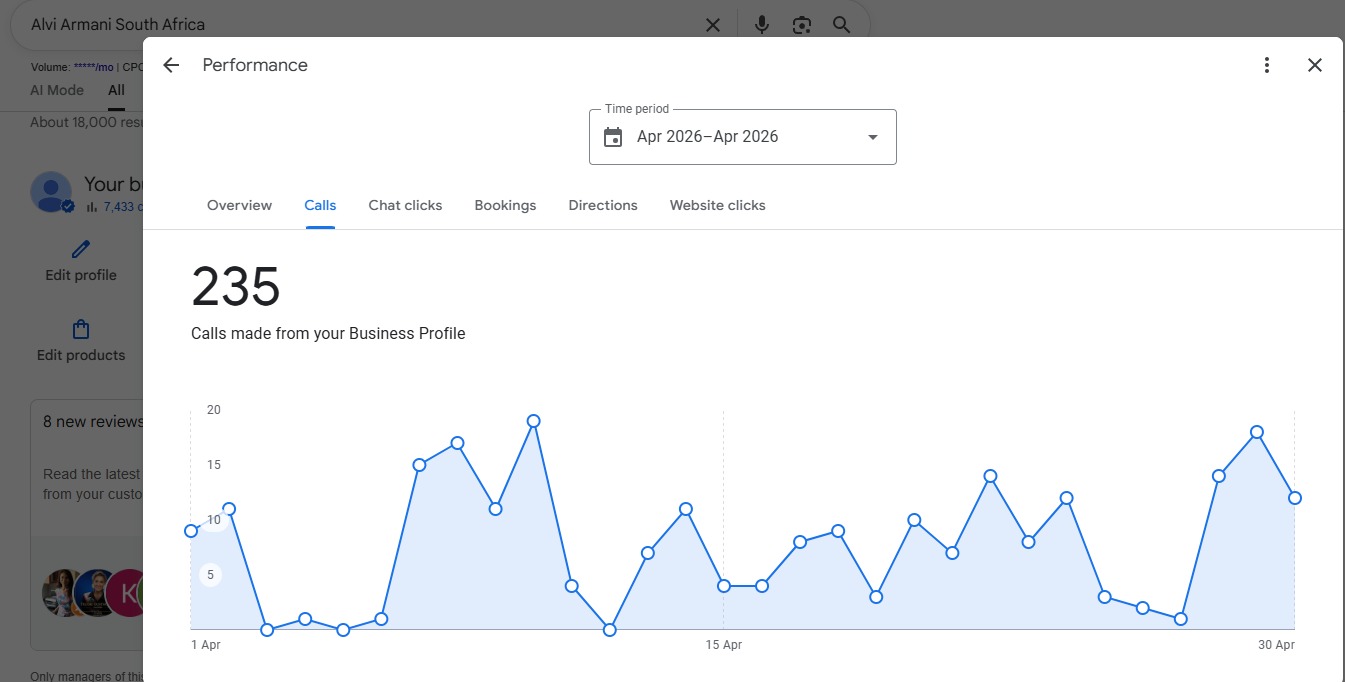Click the business profile avatar

pyautogui.click(x=51, y=192)
